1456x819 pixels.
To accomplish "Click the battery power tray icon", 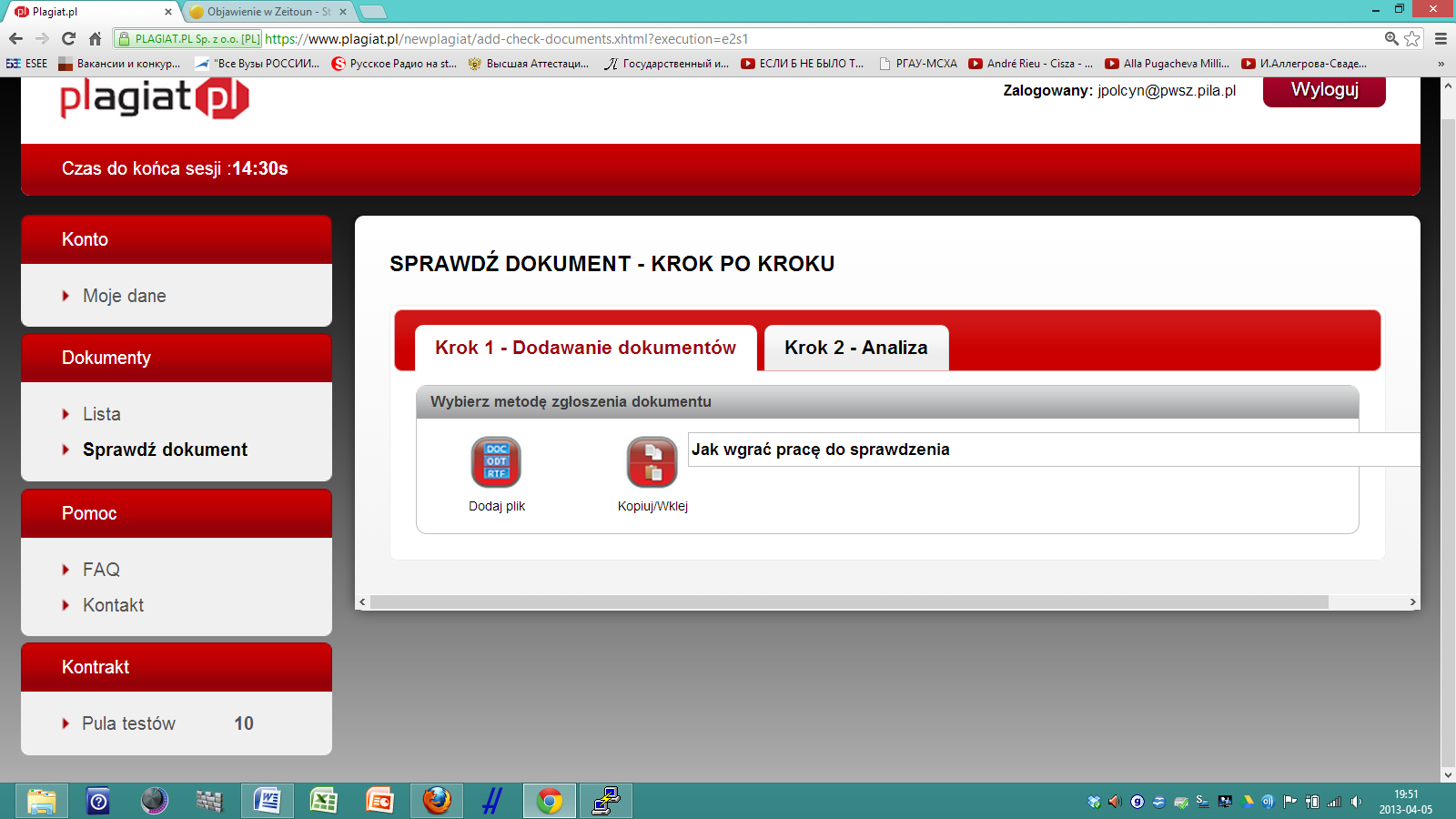I will (1312, 802).
